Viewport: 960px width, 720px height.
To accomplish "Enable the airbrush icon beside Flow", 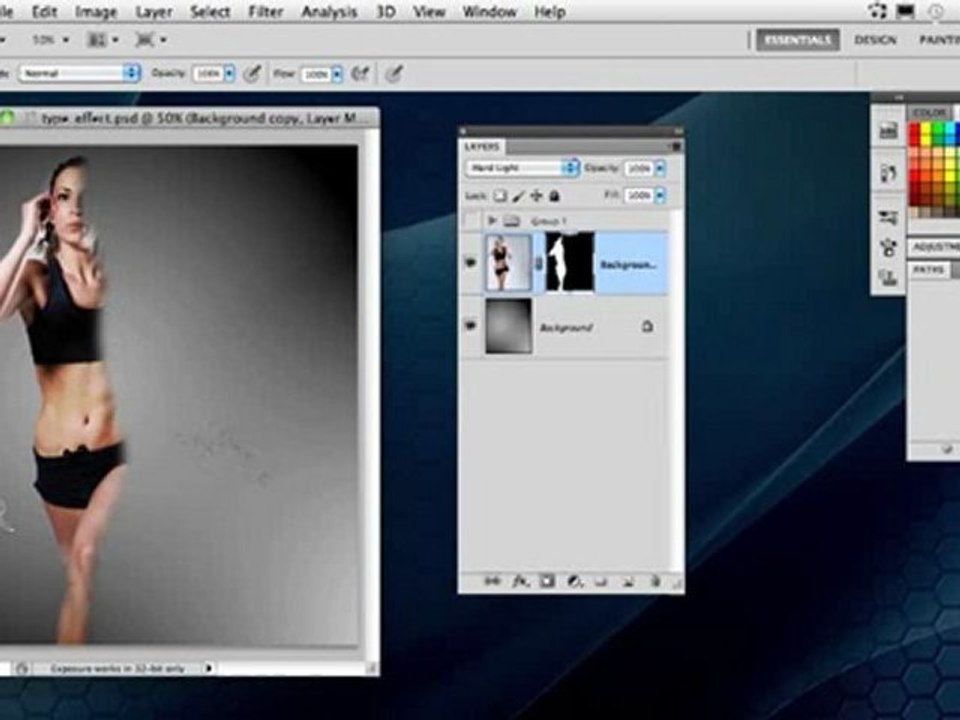I will coord(361,73).
